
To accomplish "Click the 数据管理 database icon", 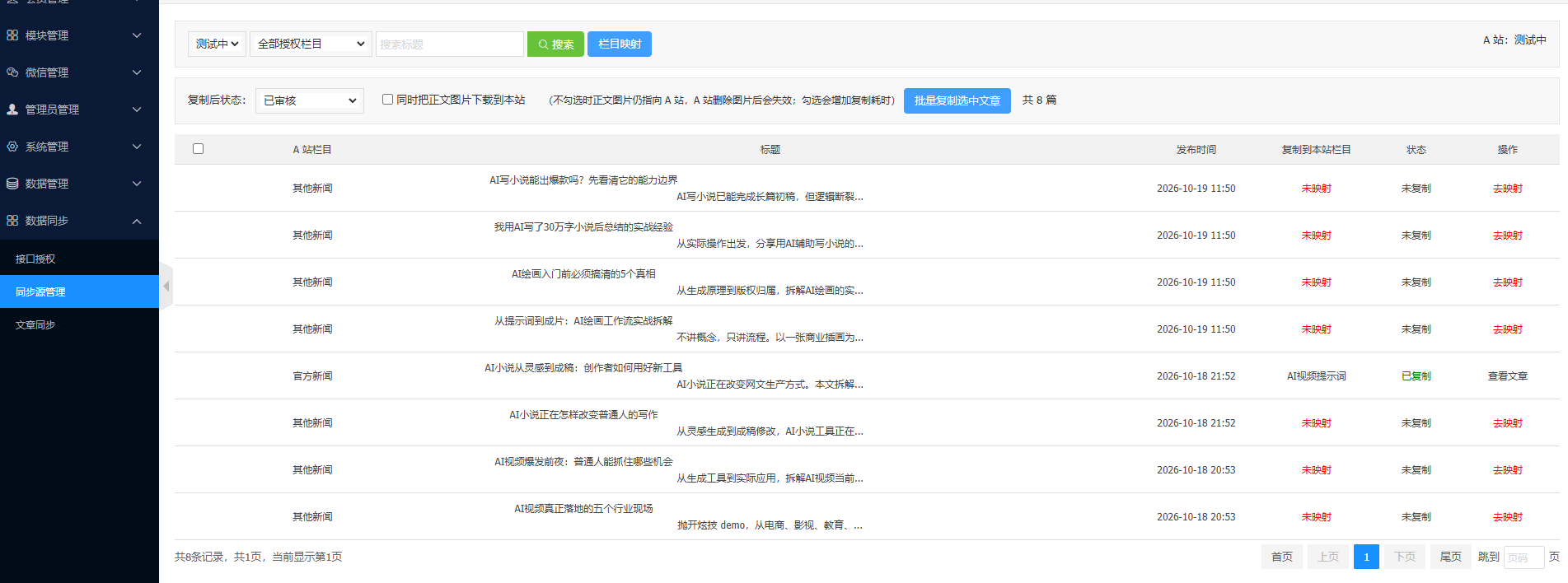I will (x=12, y=184).
